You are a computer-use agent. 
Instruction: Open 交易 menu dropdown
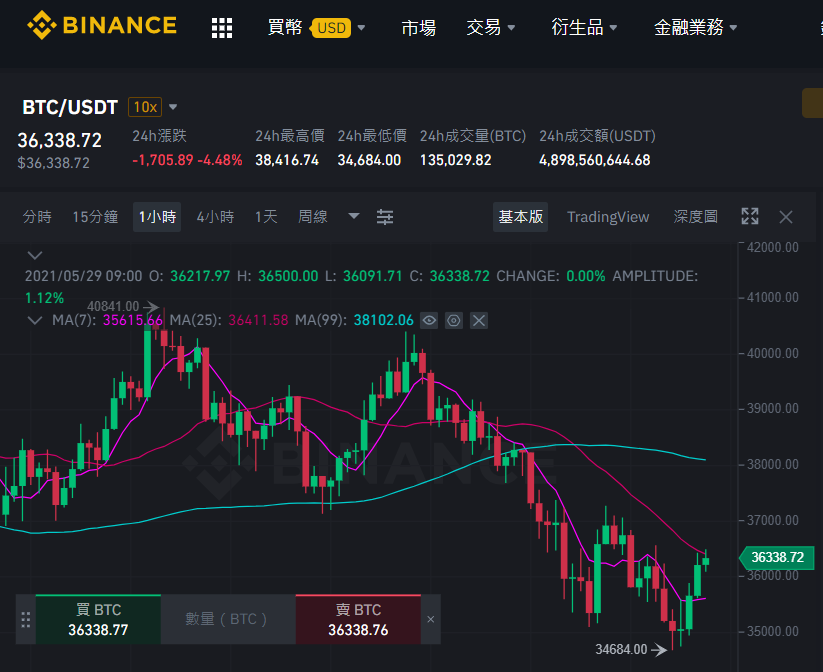point(491,27)
